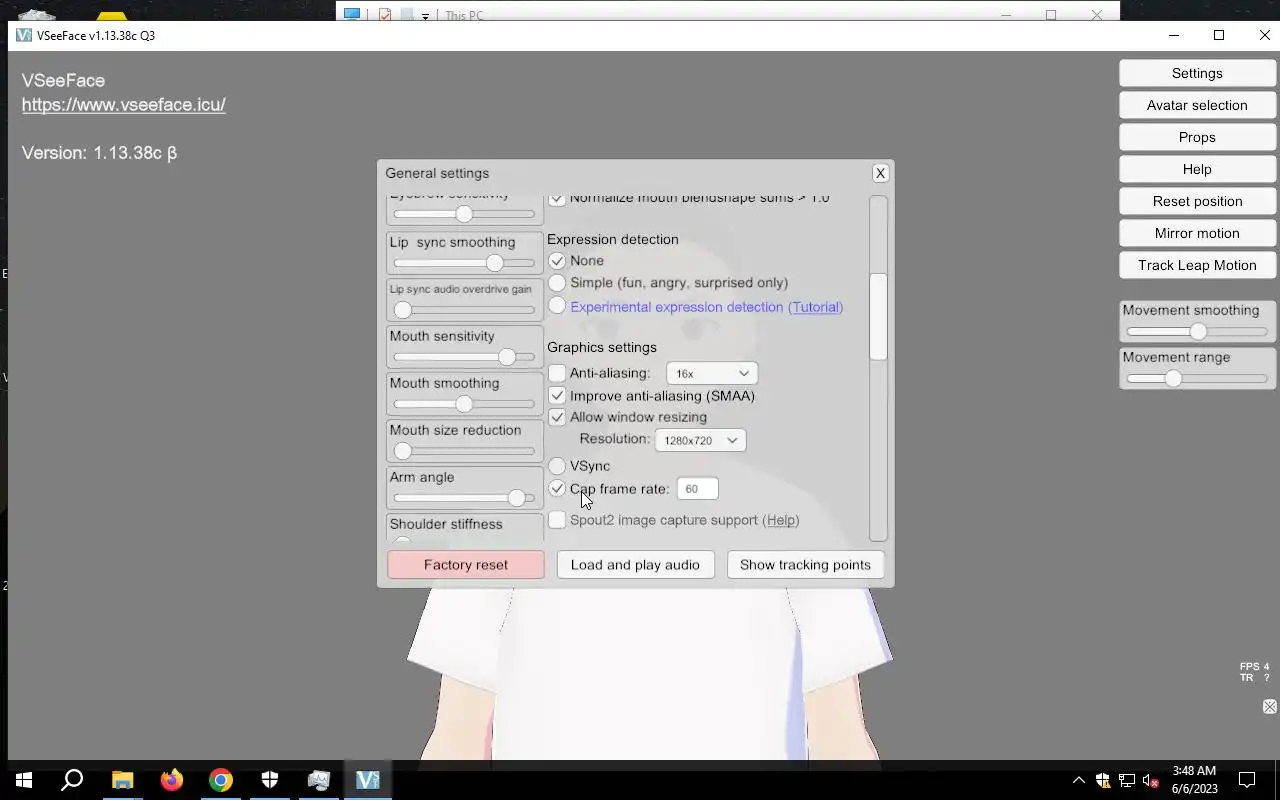This screenshot has height=800, width=1280.
Task: Enable the VSync option
Action: [x=557, y=466]
